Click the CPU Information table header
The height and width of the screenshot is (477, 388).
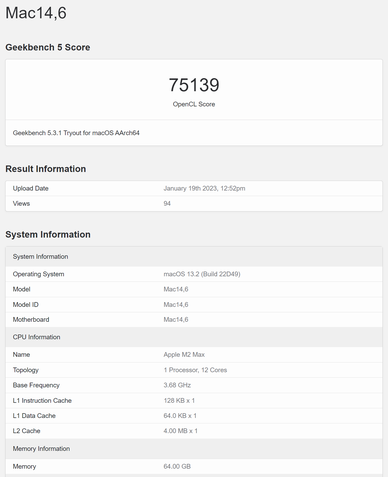194,337
